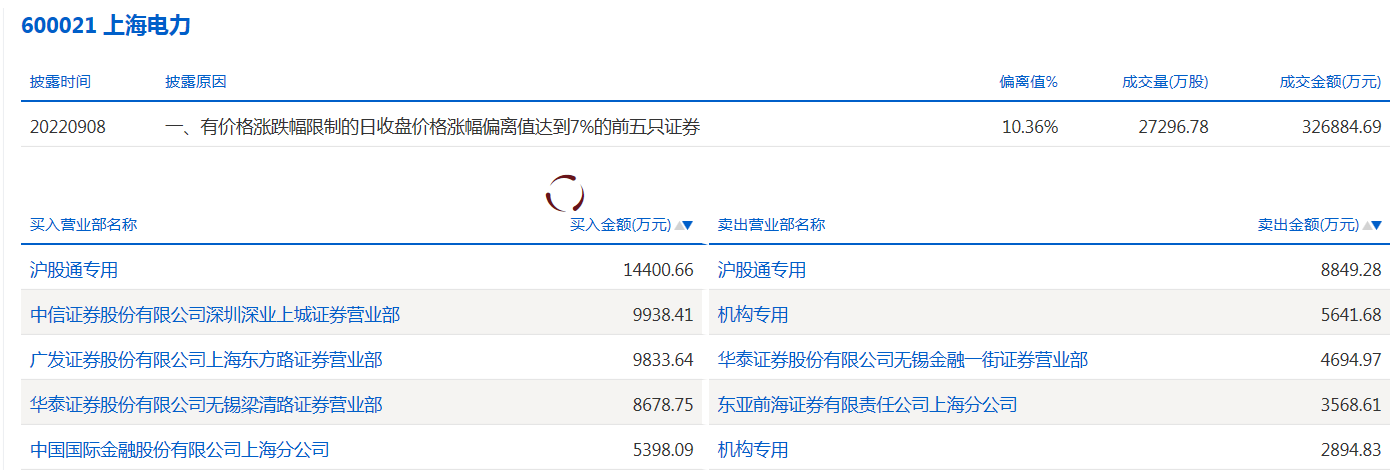
Task: Click descending sort arrow for 卖出金额
Action: pos(1376,225)
